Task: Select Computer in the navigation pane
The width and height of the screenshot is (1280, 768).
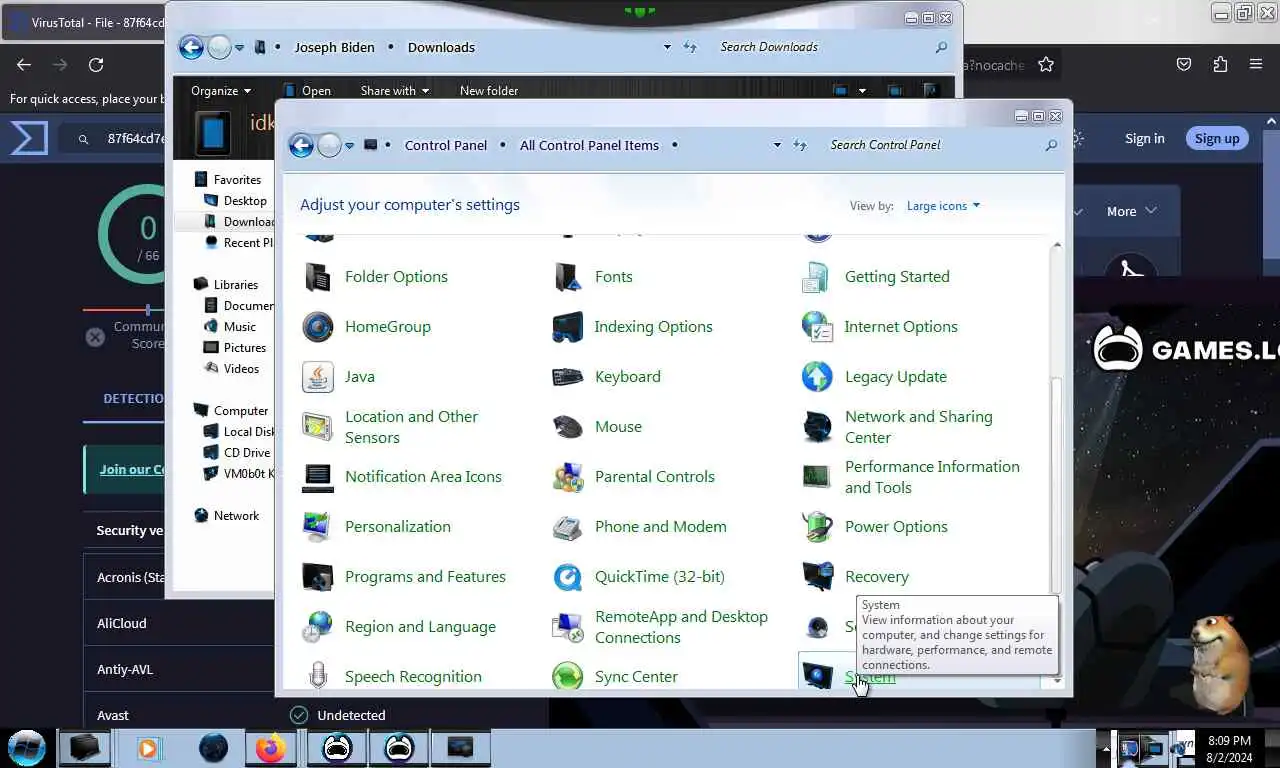Action: pos(231,411)
